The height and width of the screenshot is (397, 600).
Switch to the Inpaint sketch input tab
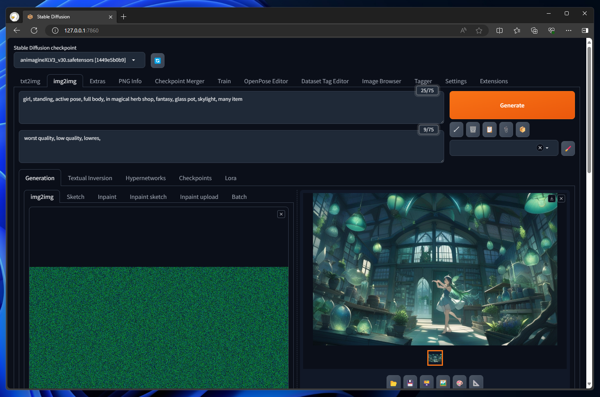click(148, 197)
